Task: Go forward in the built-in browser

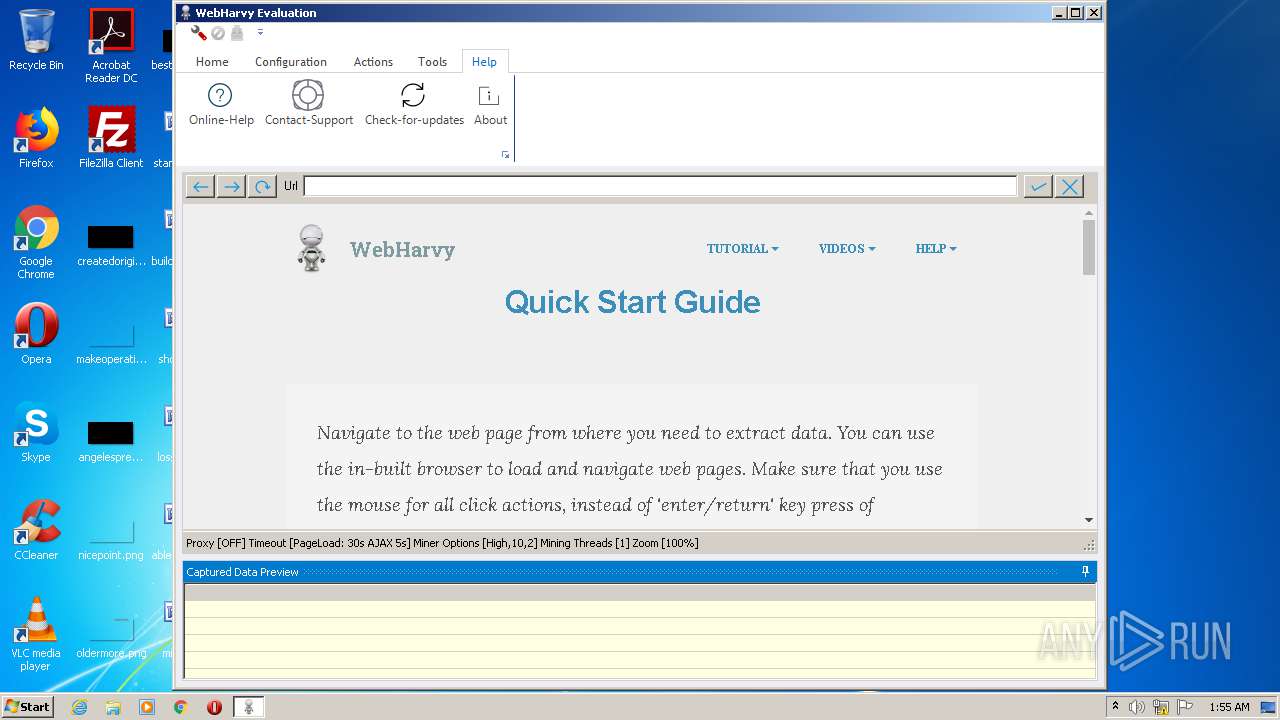Action: click(x=231, y=186)
